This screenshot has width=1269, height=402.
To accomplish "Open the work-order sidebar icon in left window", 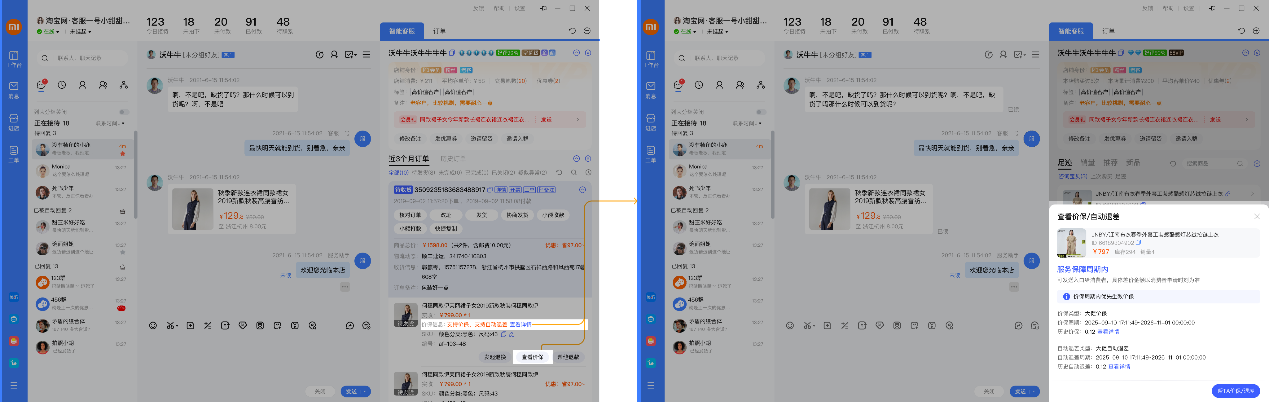I will click(14, 152).
